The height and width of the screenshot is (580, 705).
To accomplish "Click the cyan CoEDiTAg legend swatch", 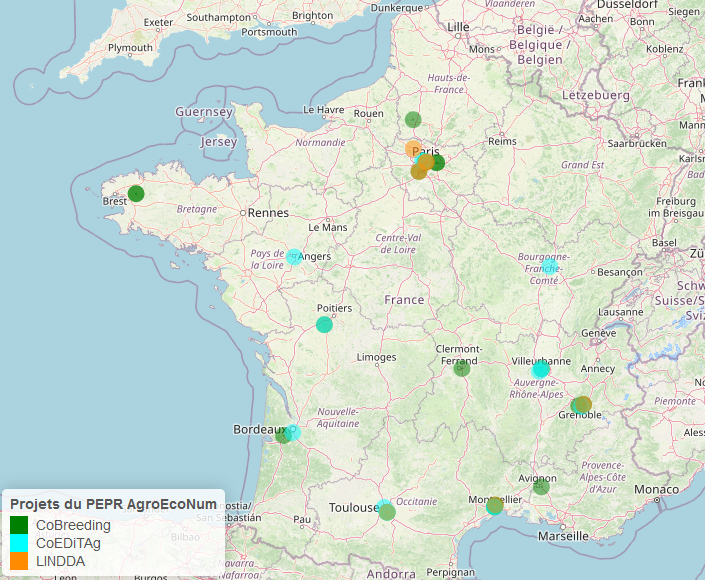I will pos(19,542).
